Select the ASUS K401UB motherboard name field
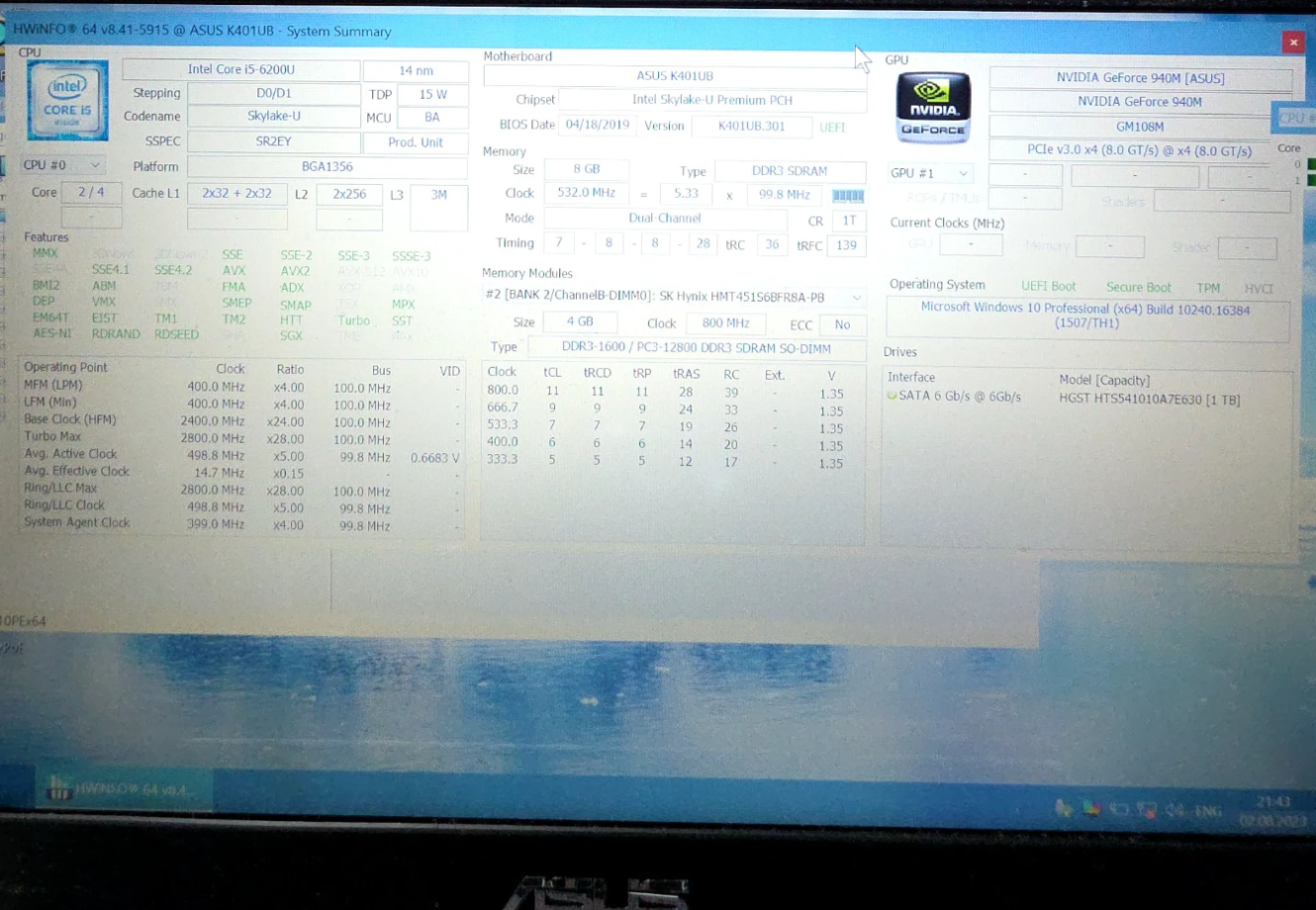The image size is (1316, 910). click(675, 76)
